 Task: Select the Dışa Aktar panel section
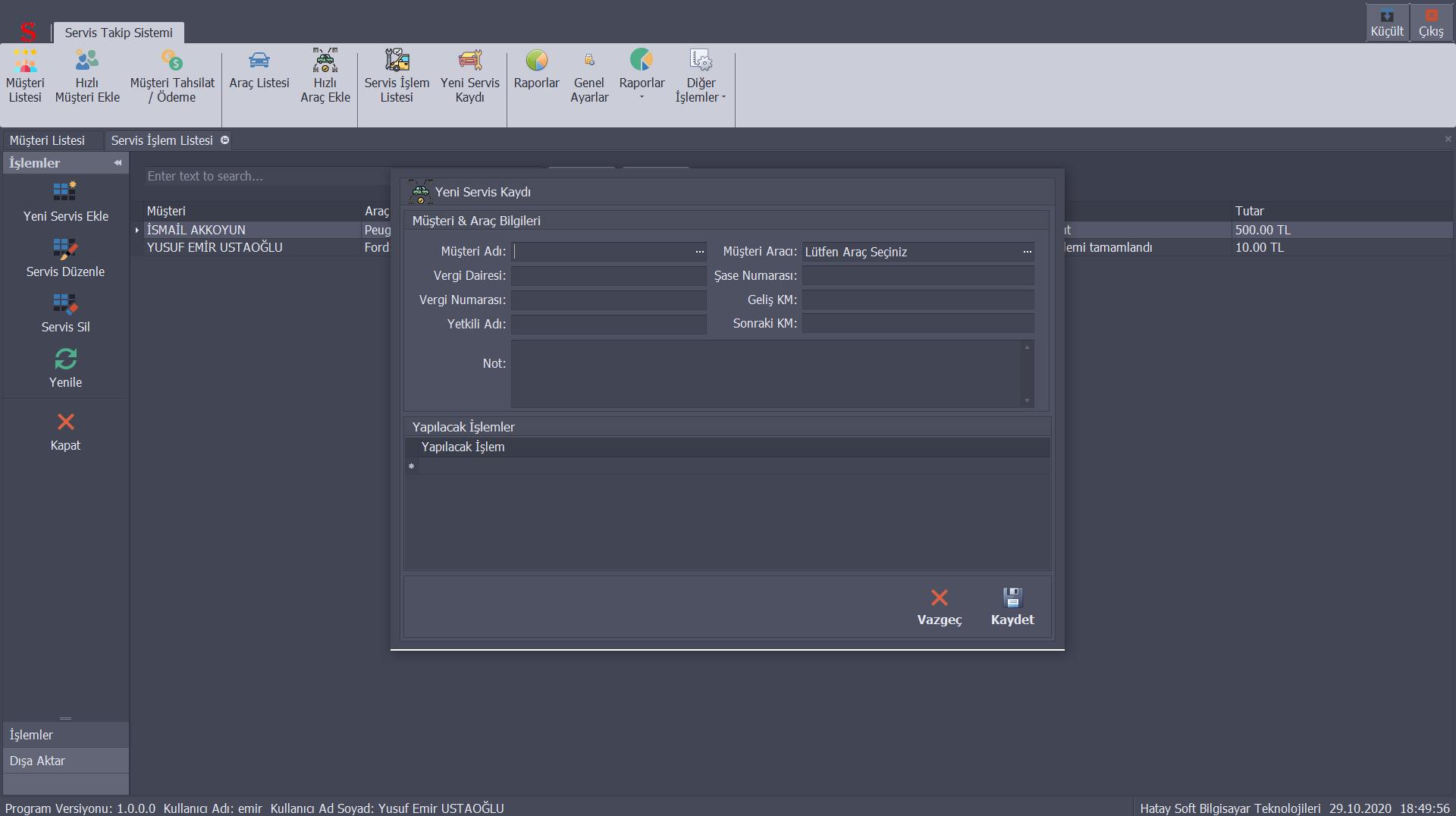click(65, 761)
